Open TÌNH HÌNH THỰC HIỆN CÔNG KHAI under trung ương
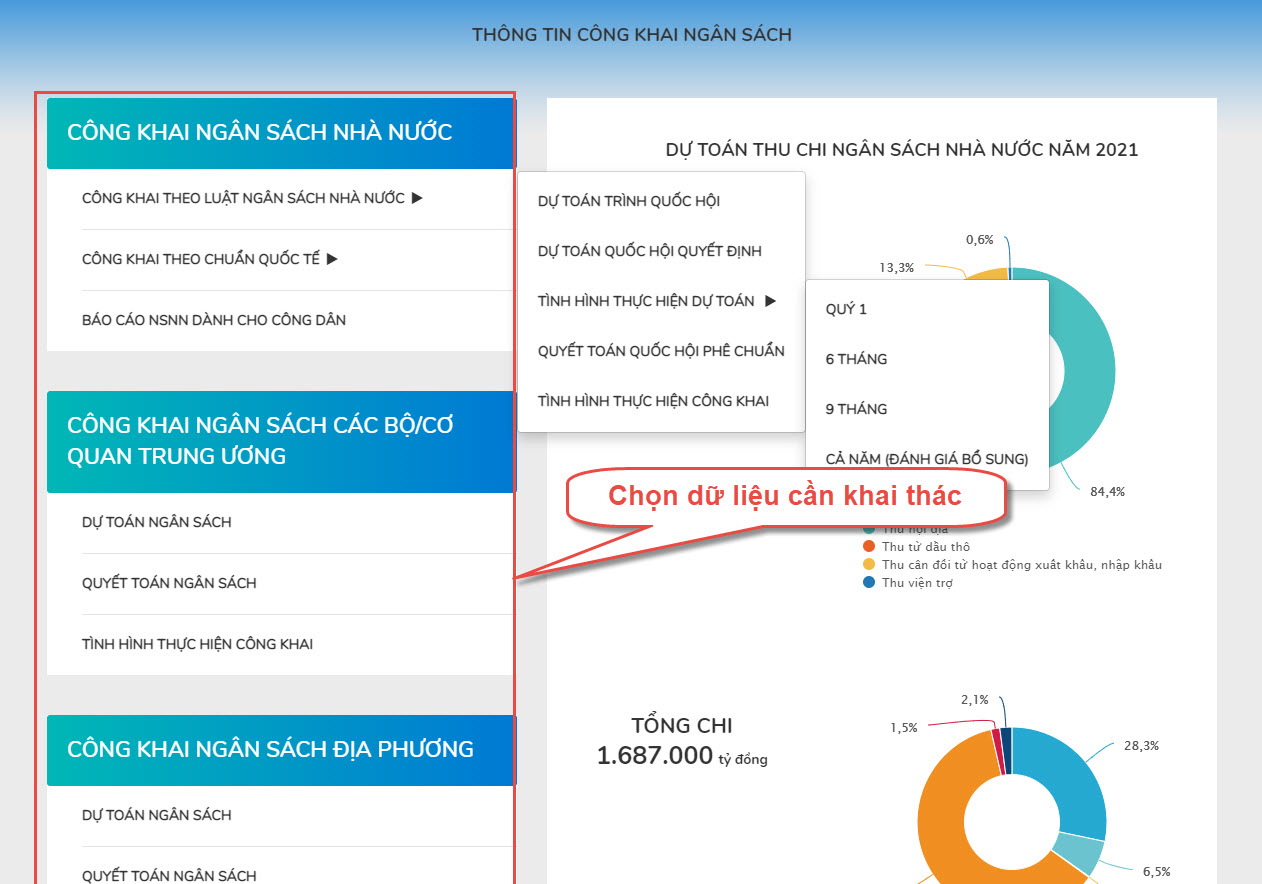This screenshot has width=1262, height=884. 197,644
